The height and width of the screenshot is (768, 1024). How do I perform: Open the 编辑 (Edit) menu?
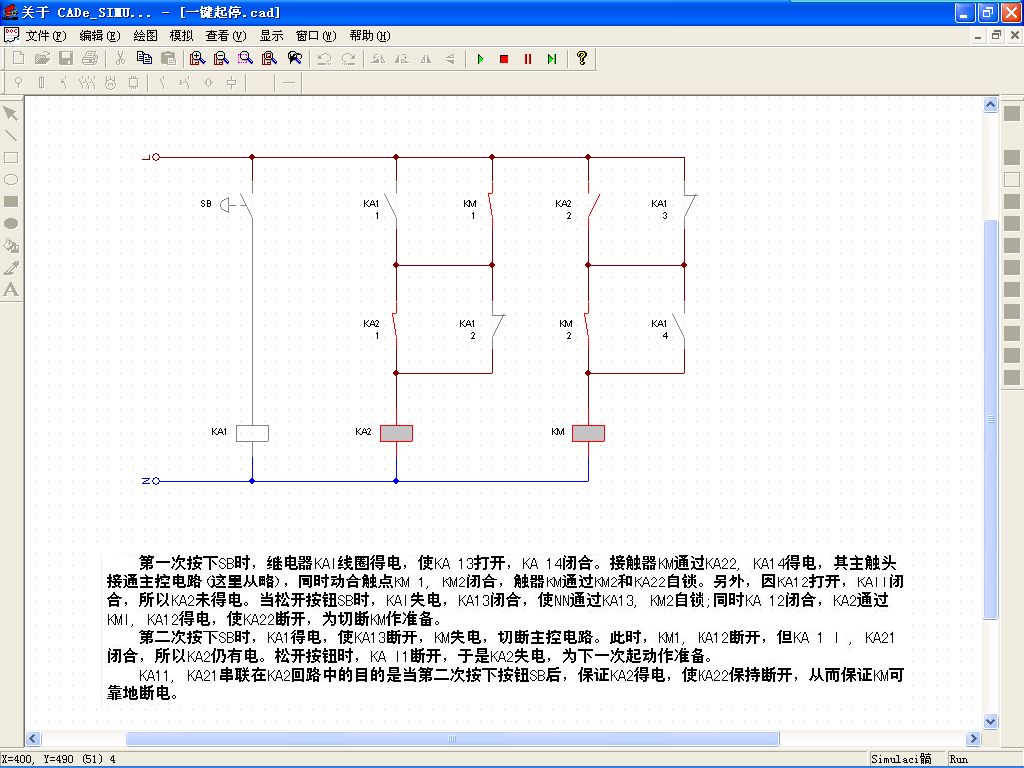(x=99, y=36)
